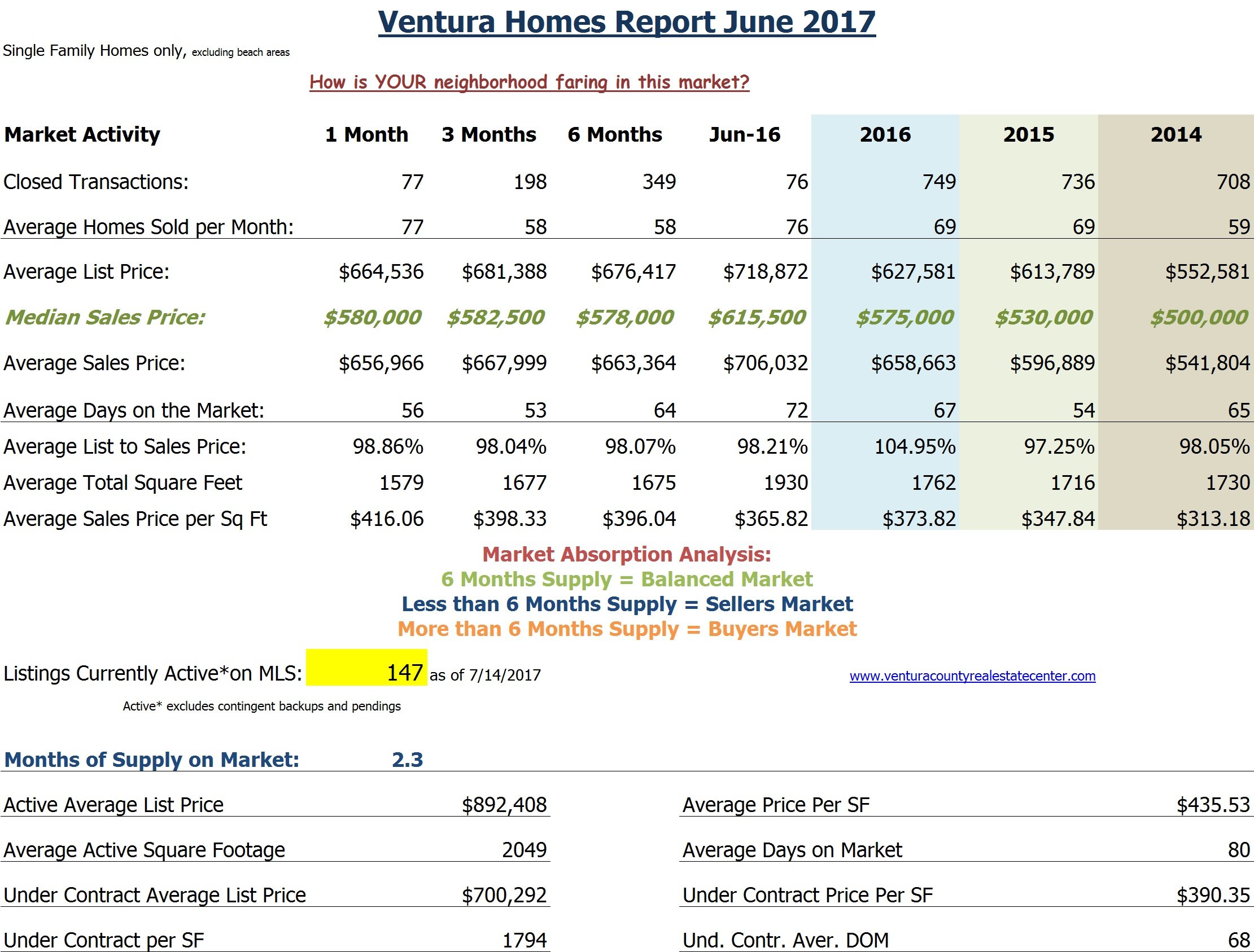Click the '1 Month' column header
Viewport: 1254px width, 952px height.
click(367, 134)
